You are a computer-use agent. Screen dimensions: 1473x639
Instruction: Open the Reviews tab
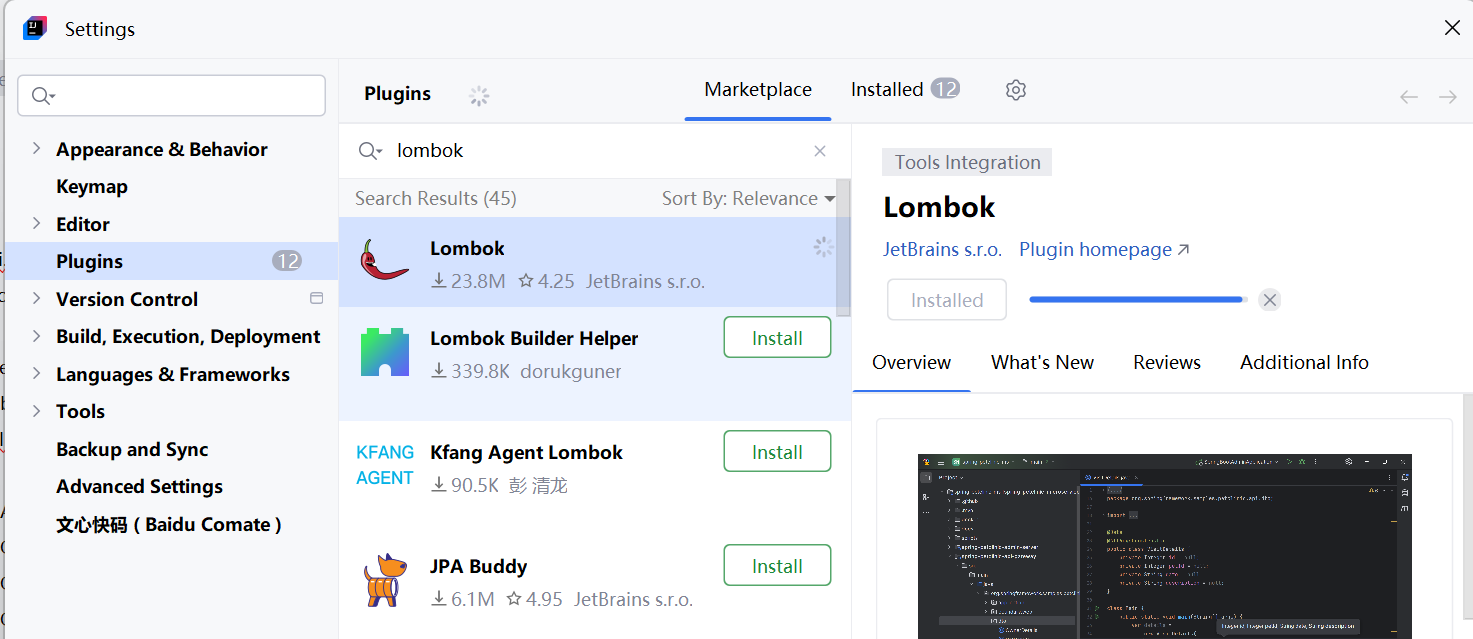1167,362
